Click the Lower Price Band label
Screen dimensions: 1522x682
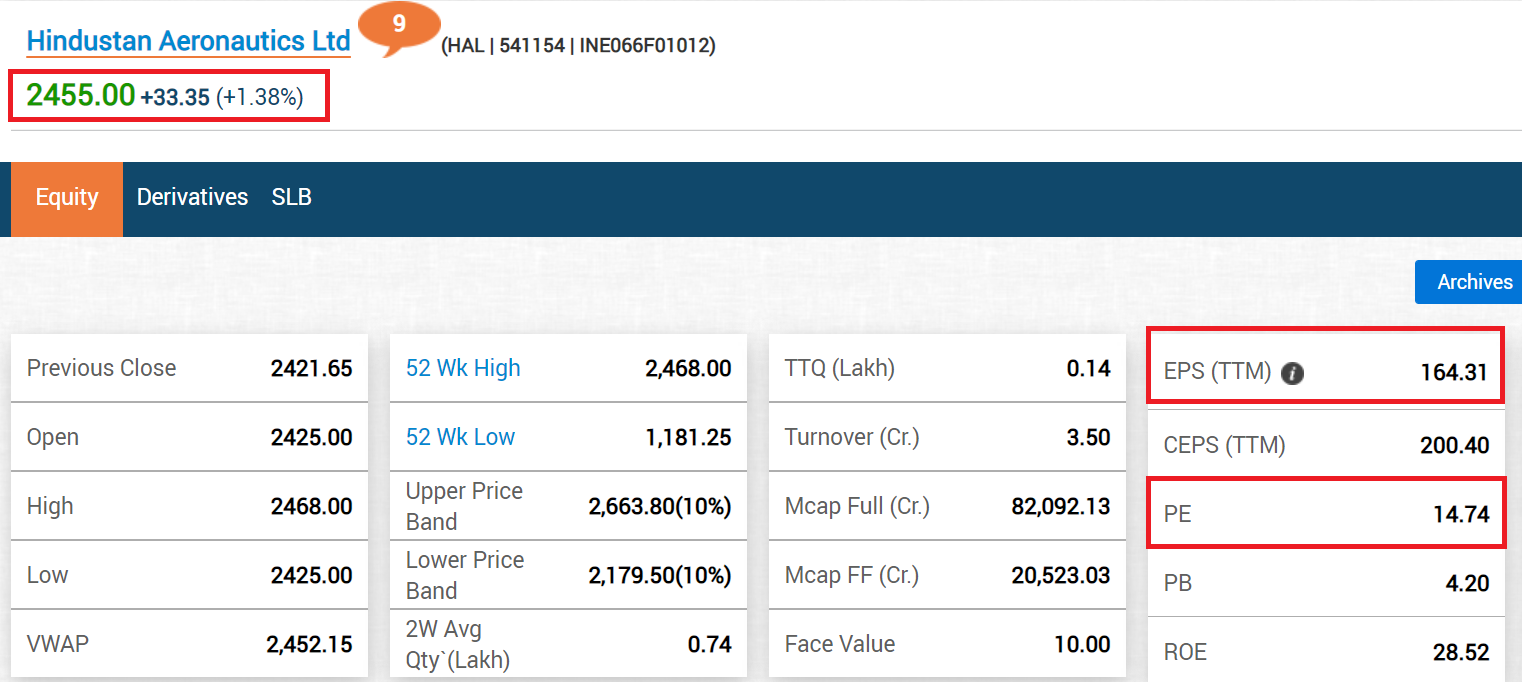[465, 575]
